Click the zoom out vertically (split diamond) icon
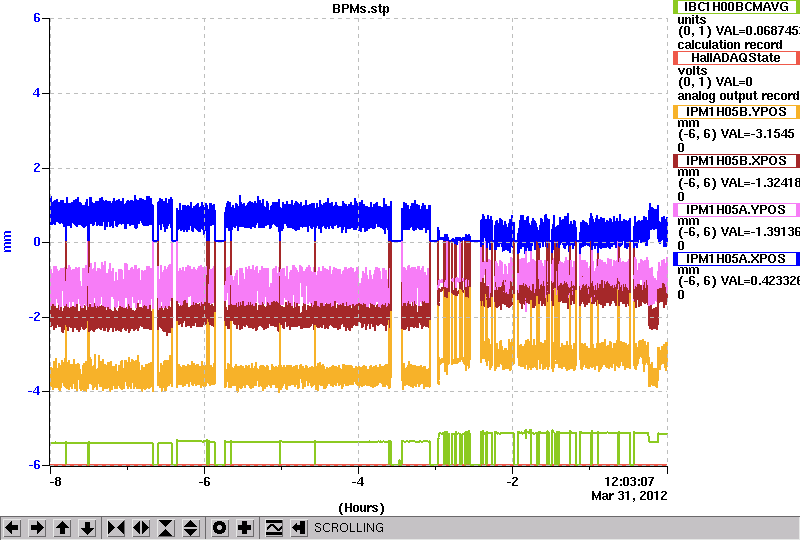The width and height of the screenshot is (800, 540). coord(191,528)
